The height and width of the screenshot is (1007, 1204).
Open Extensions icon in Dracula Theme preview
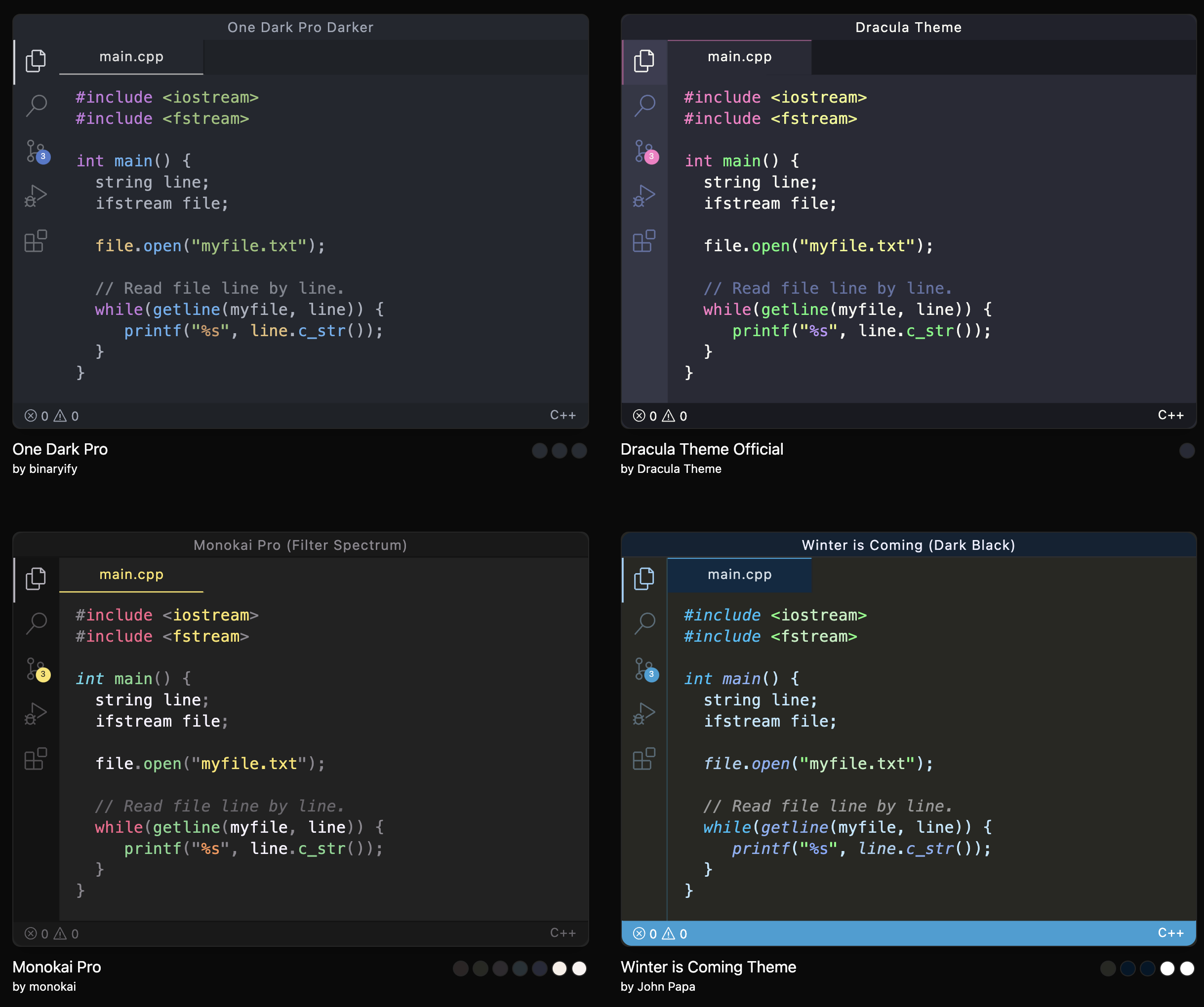tap(644, 241)
